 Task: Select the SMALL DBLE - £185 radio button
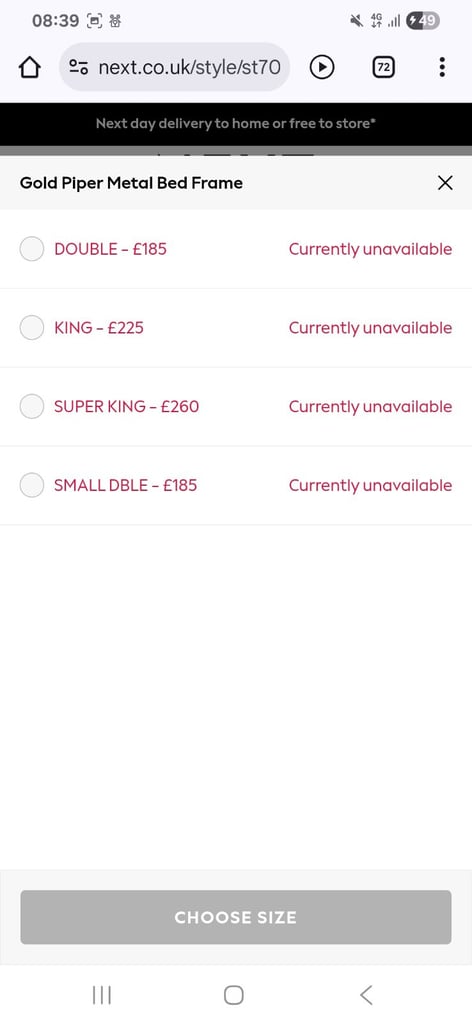pos(32,485)
